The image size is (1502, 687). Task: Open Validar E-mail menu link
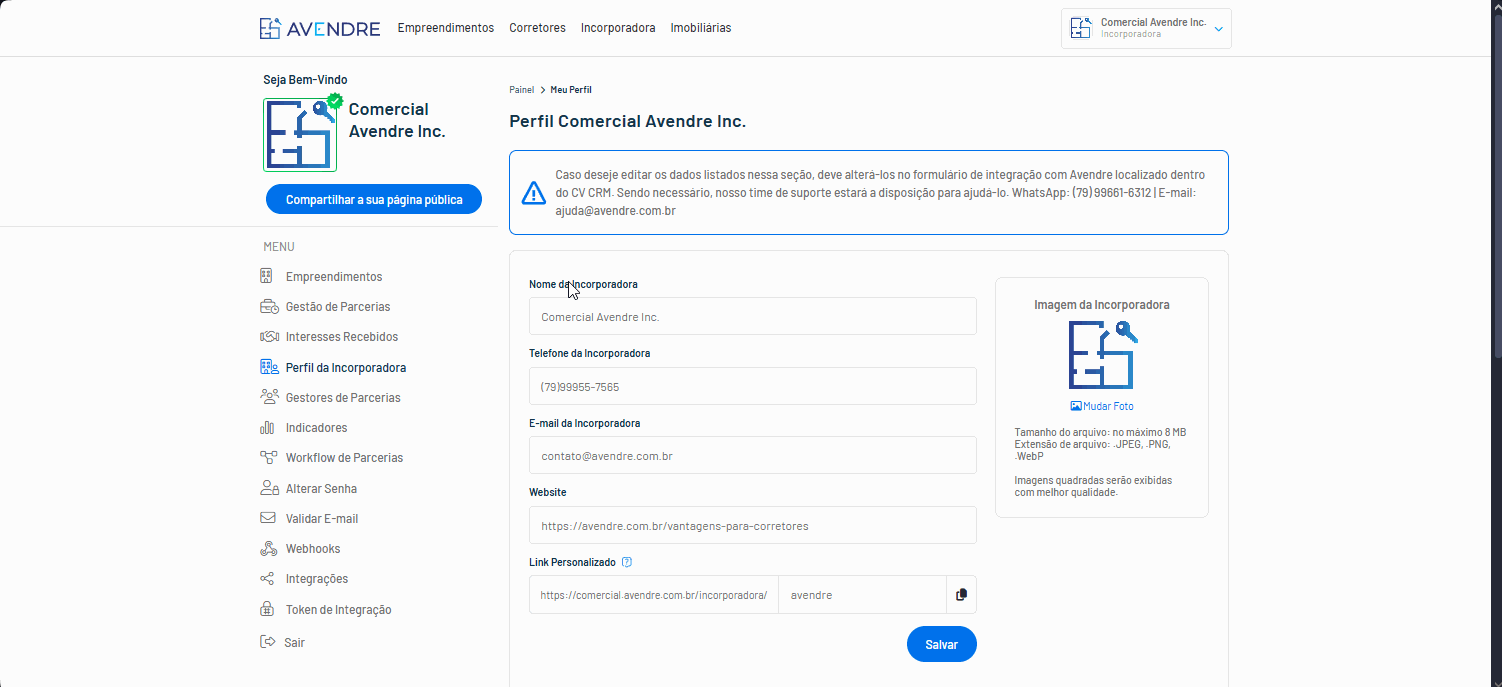click(x=322, y=518)
